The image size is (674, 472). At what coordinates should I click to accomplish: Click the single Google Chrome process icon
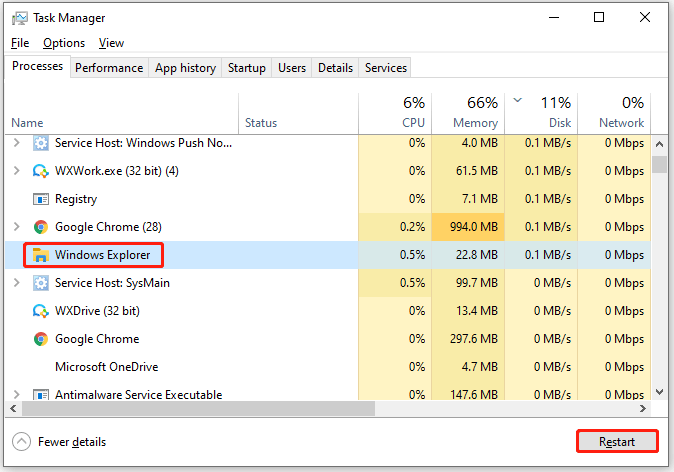pos(41,339)
